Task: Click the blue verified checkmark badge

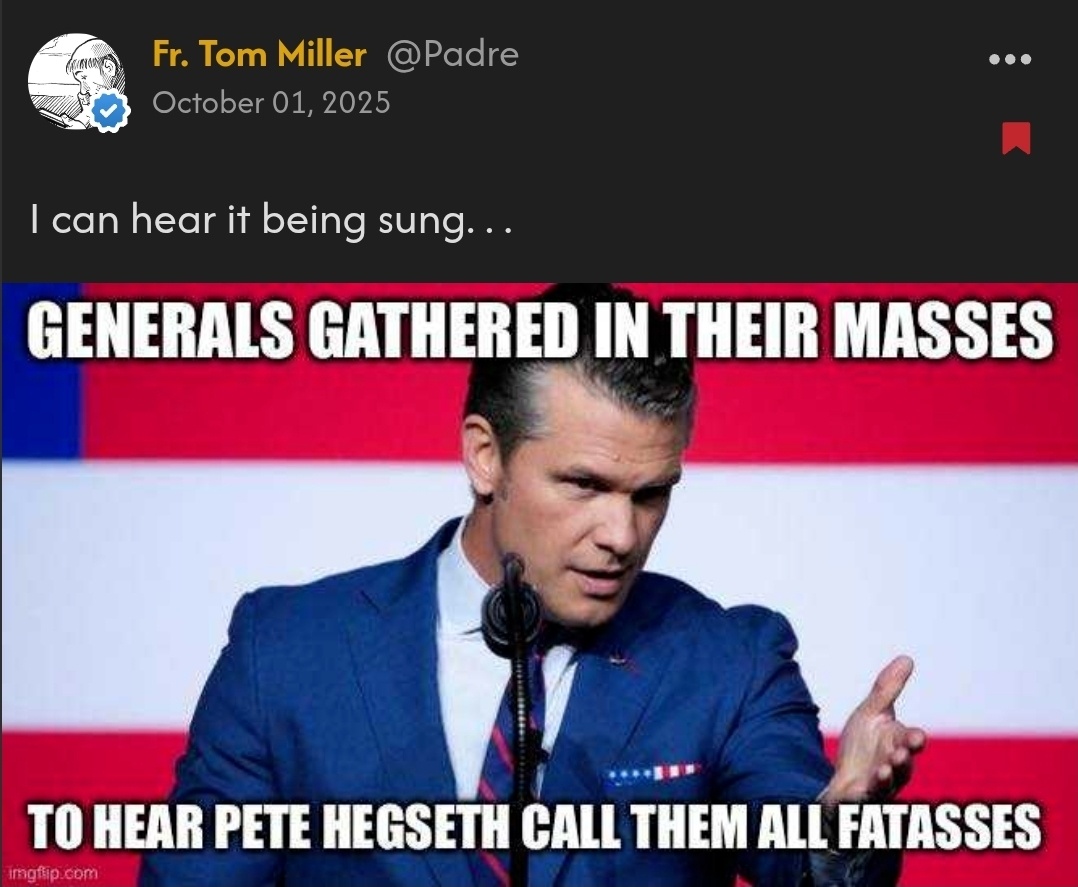Action: (111, 113)
